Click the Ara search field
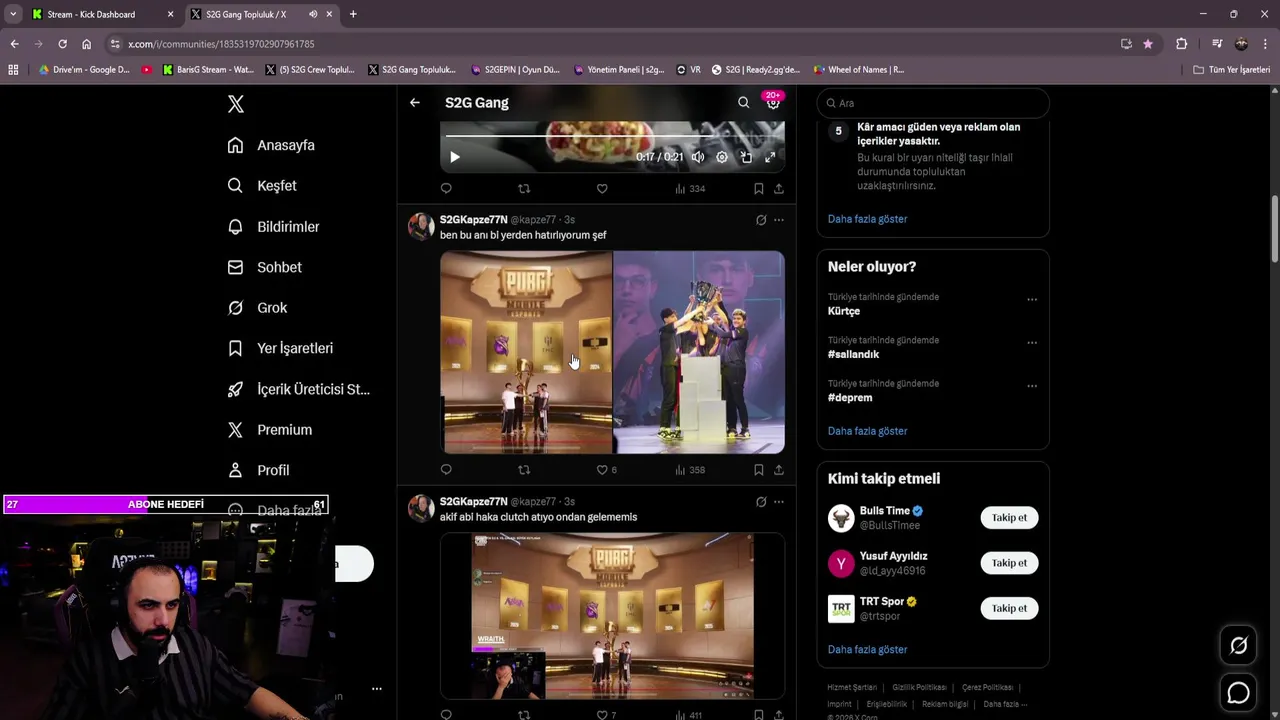 pos(933,103)
